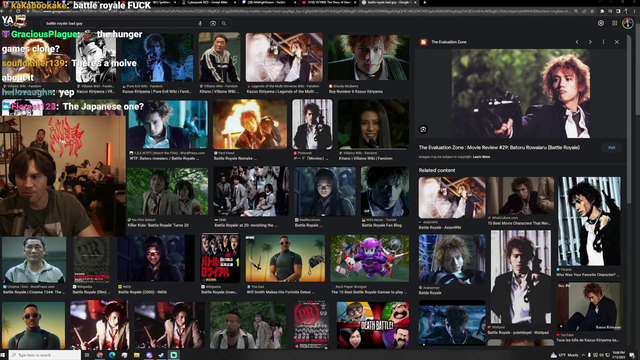Open Death Battle thumbnail result

coord(373,325)
